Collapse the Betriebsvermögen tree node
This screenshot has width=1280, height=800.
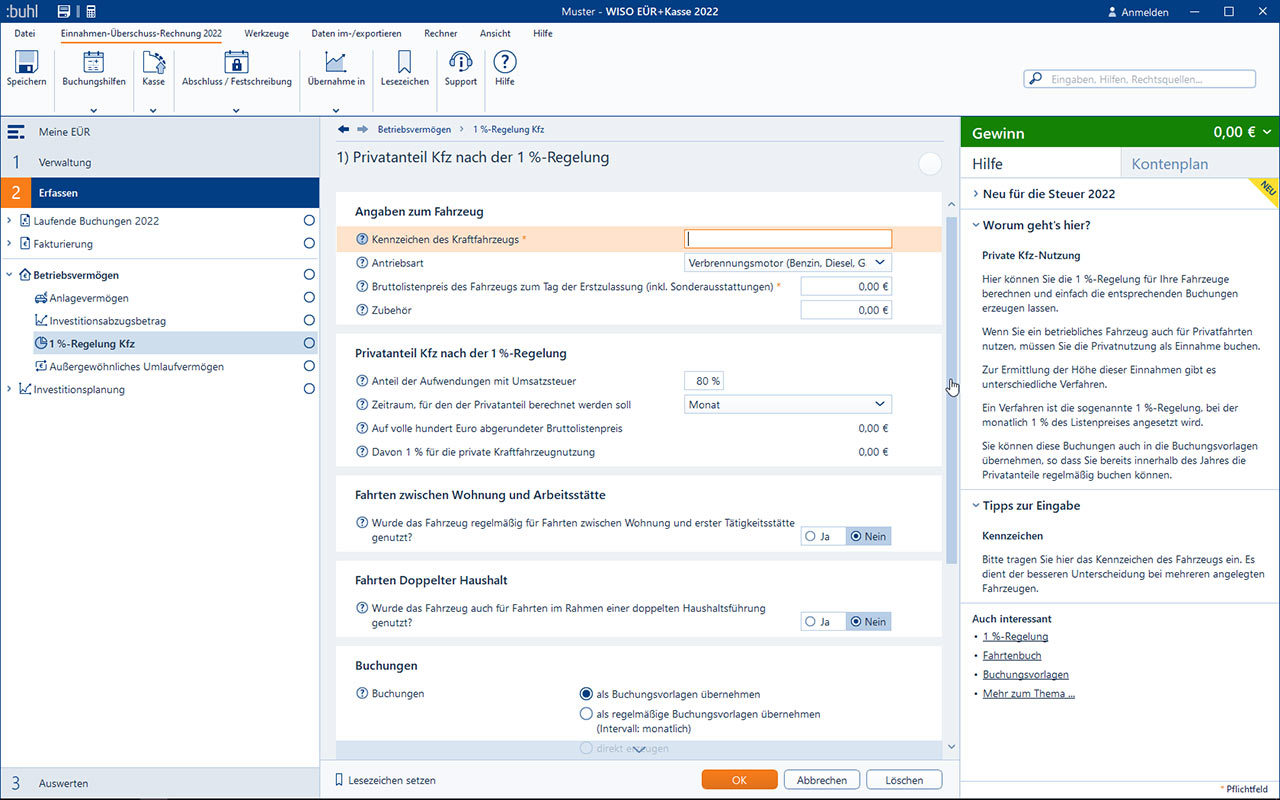pyautogui.click(x=10, y=275)
